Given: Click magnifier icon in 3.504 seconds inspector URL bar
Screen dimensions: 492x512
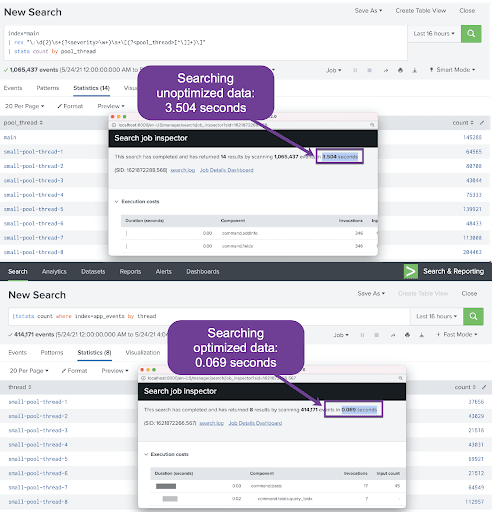Looking at the screenshot, I should coord(372,125).
